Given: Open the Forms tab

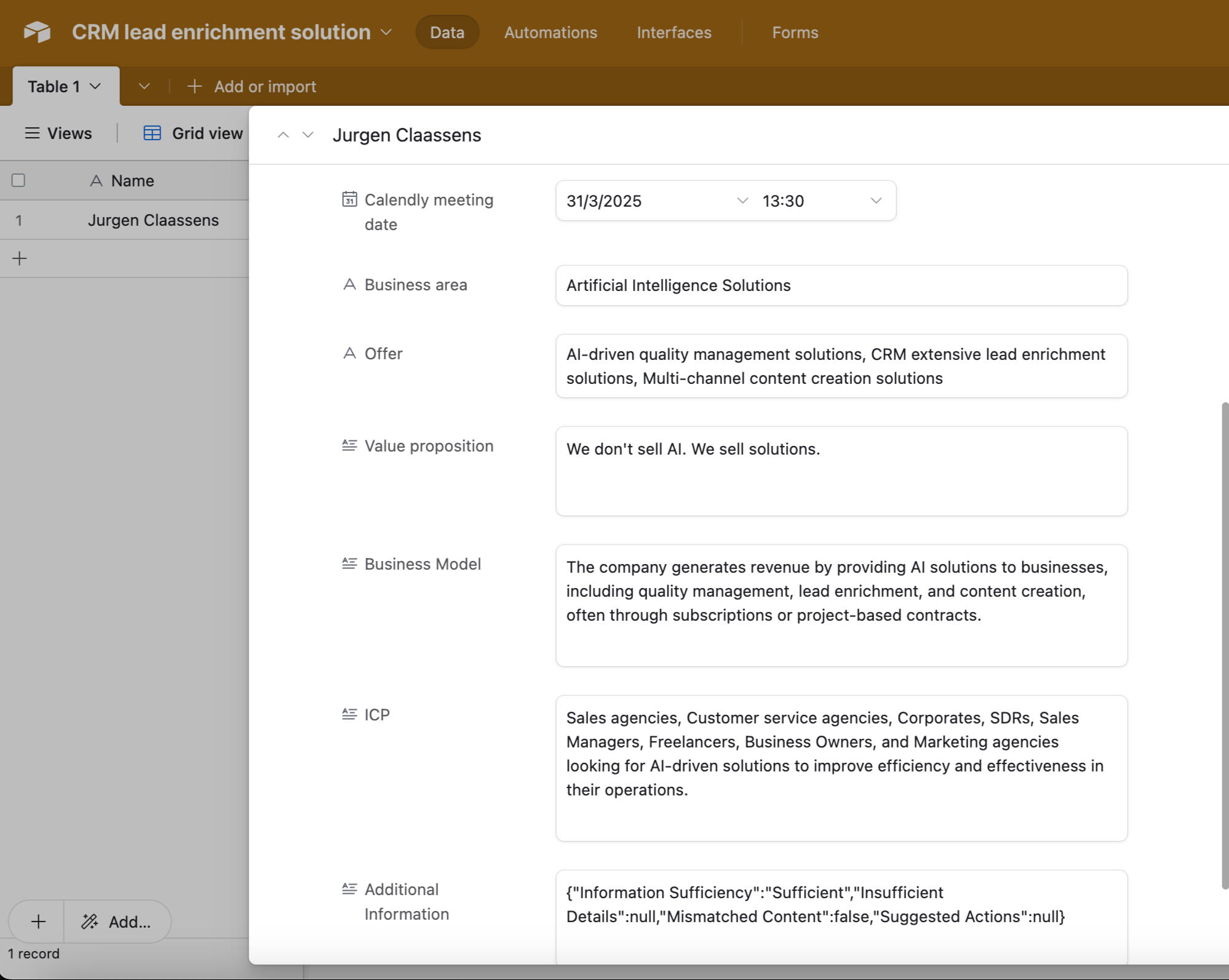Looking at the screenshot, I should pos(795,32).
